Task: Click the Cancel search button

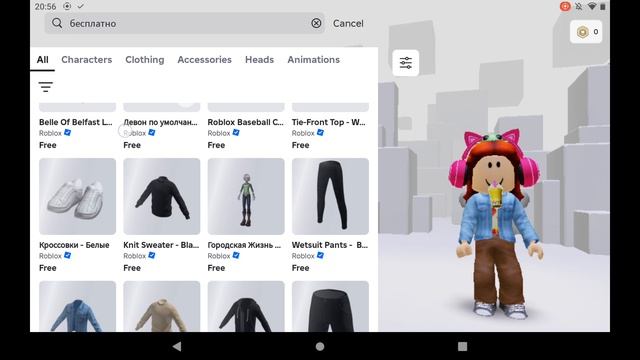Action: (348, 23)
